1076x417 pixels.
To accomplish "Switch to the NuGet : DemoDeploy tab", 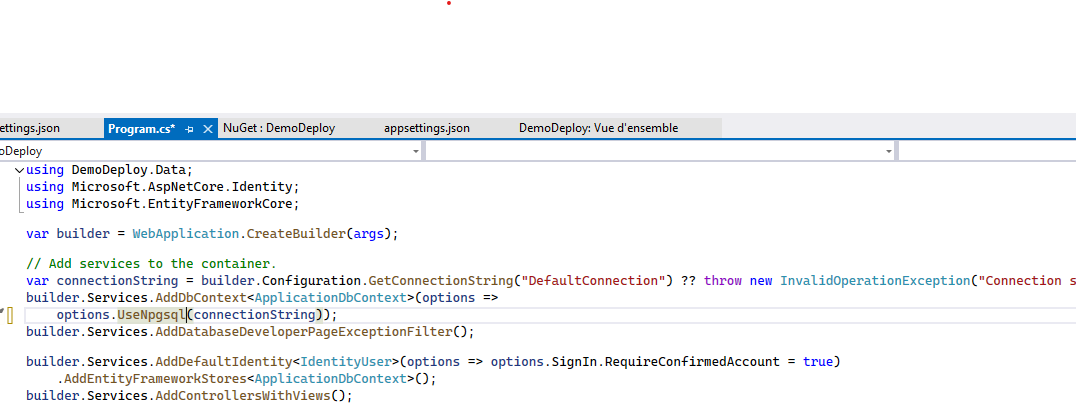I will point(279,128).
